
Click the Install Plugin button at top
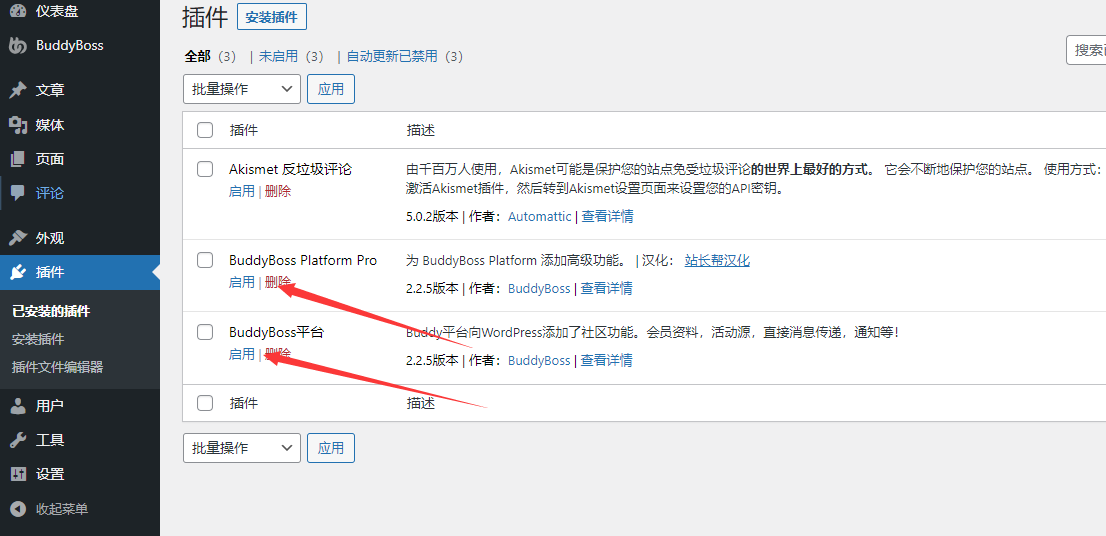click(x=272, y=17)
